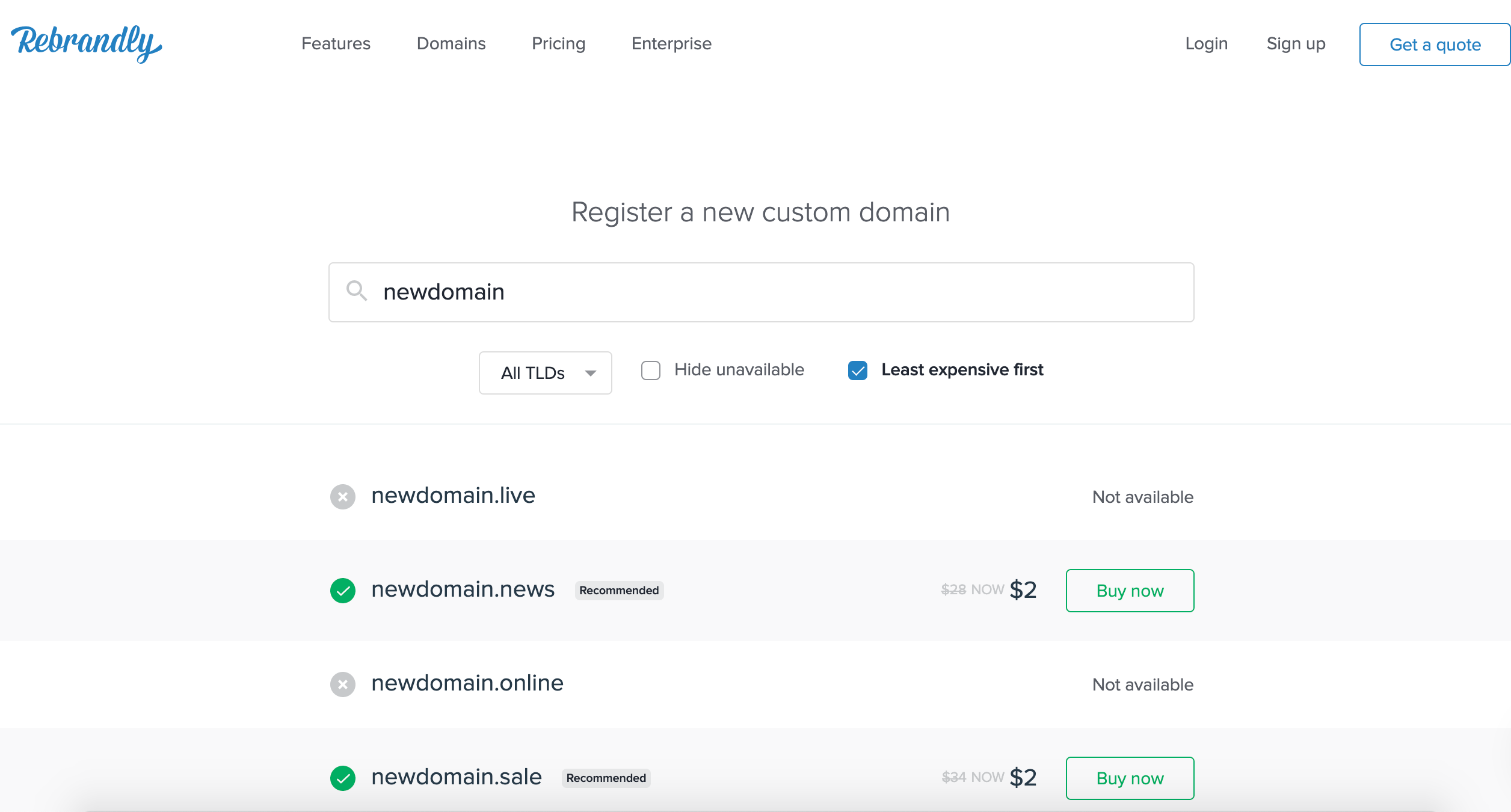Screen dimensions: 1511x812
Task: Enable the Hide unavailable checkbox
Action: coord(651,371)
